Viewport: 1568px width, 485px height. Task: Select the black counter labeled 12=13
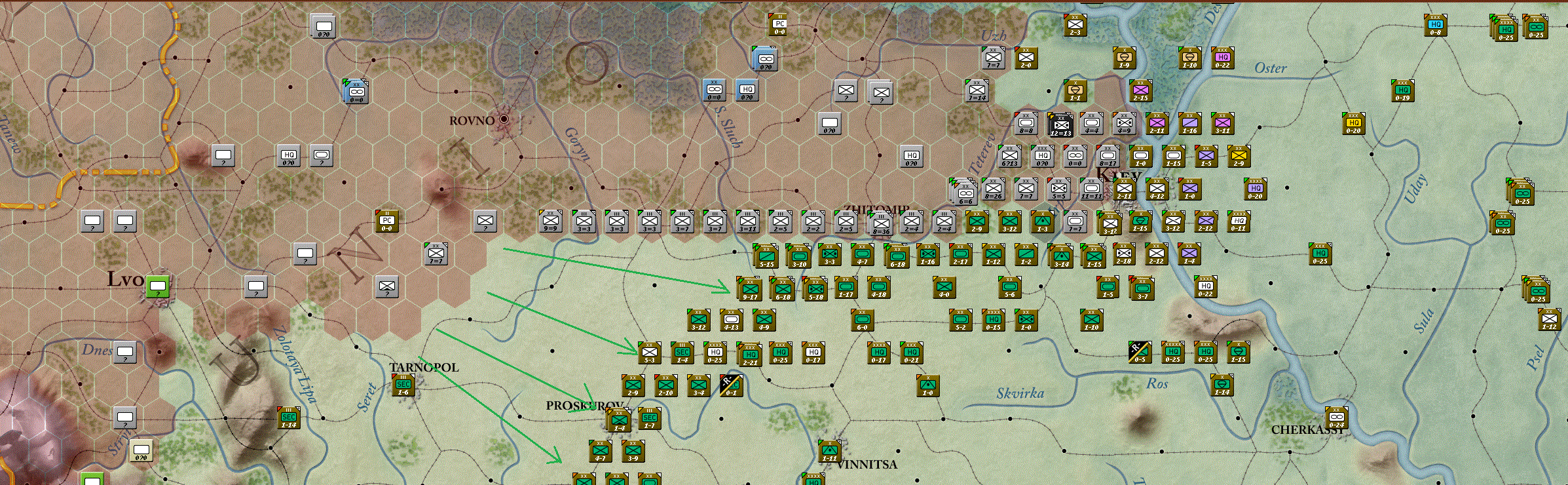pyautogui.click(x=1060, y=125)
